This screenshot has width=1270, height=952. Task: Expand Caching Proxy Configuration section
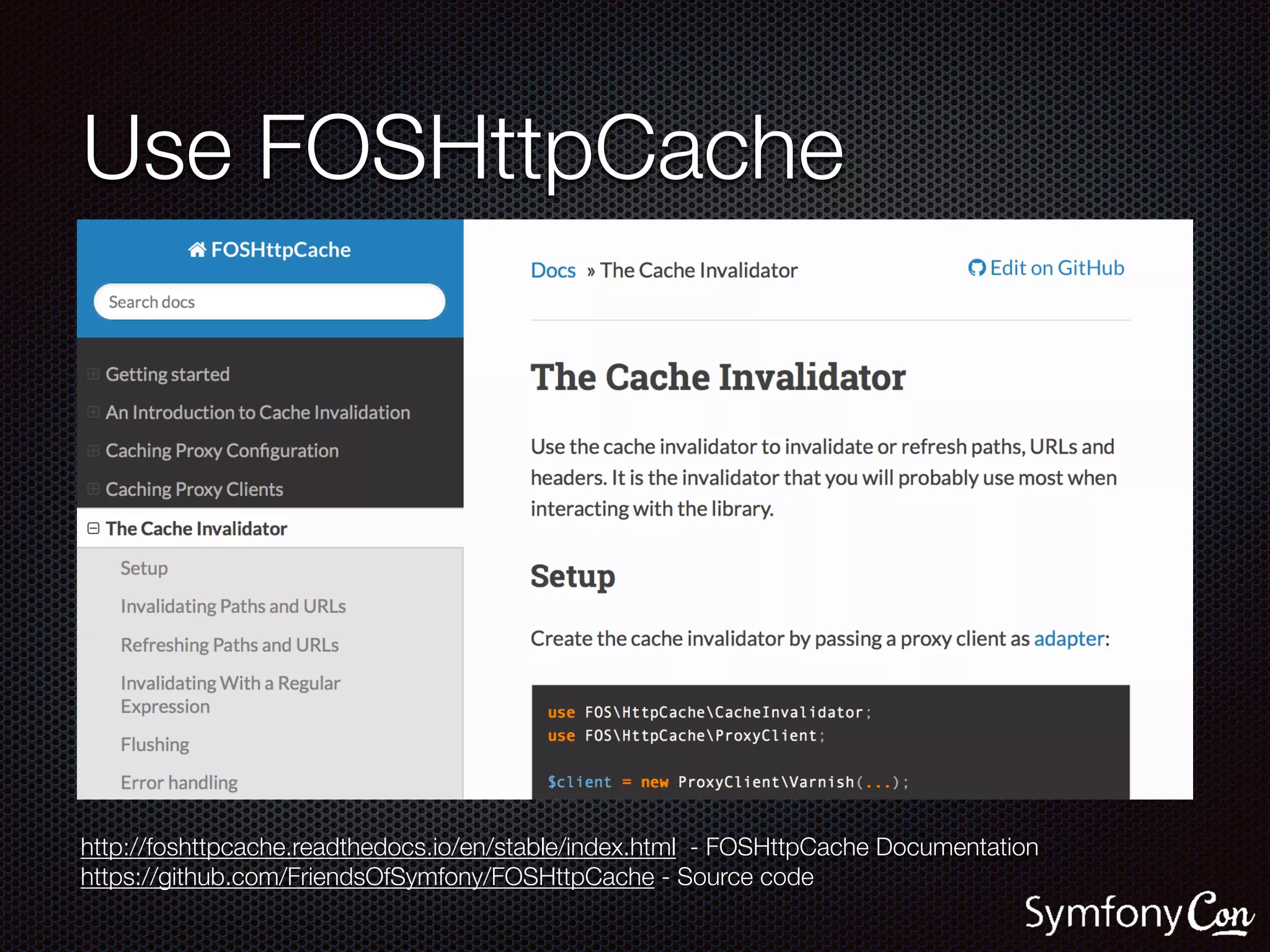[x=93, y=451]
